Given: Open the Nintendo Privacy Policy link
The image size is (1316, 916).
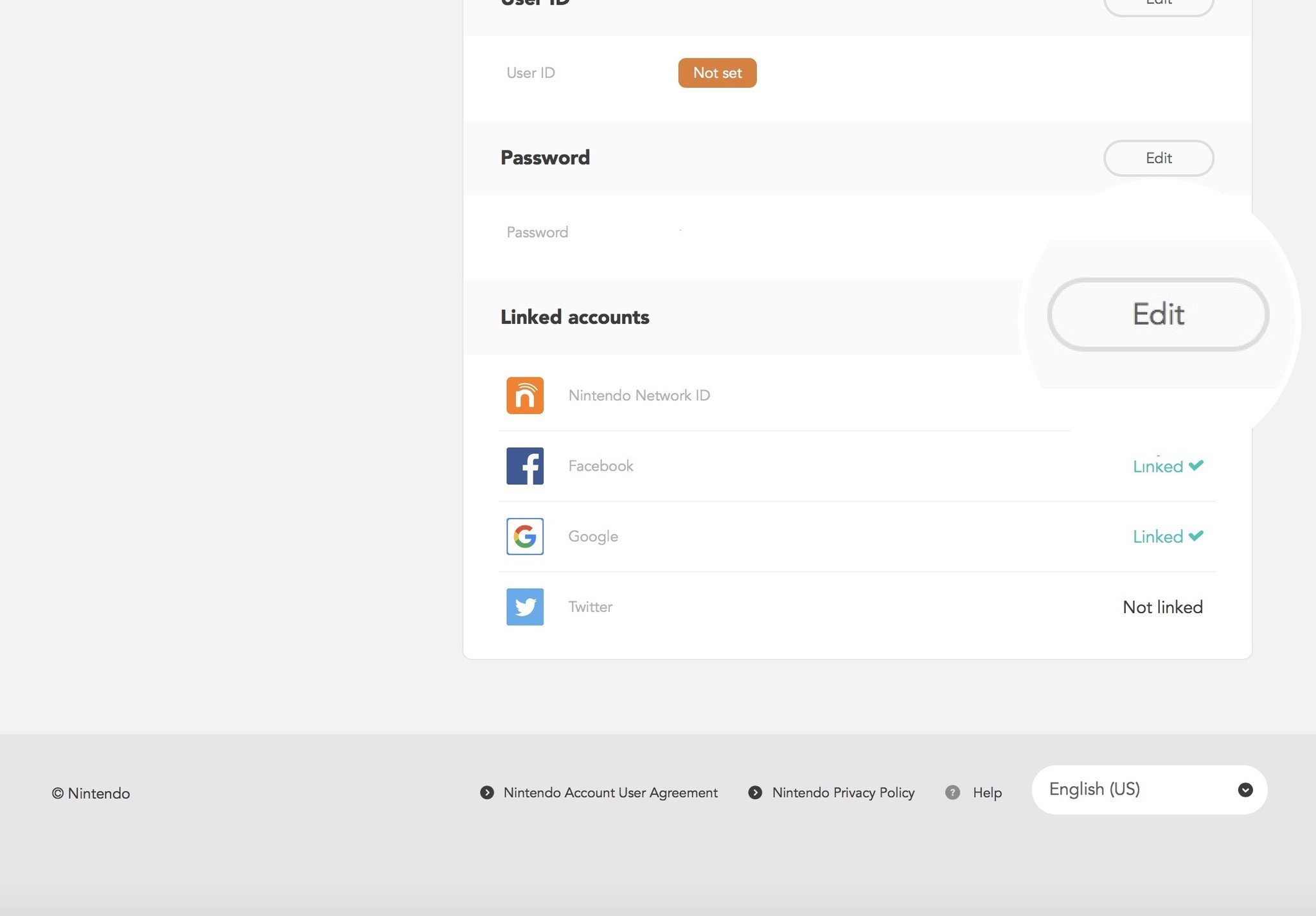Looking at the screenshot, I should coord(843,792).
